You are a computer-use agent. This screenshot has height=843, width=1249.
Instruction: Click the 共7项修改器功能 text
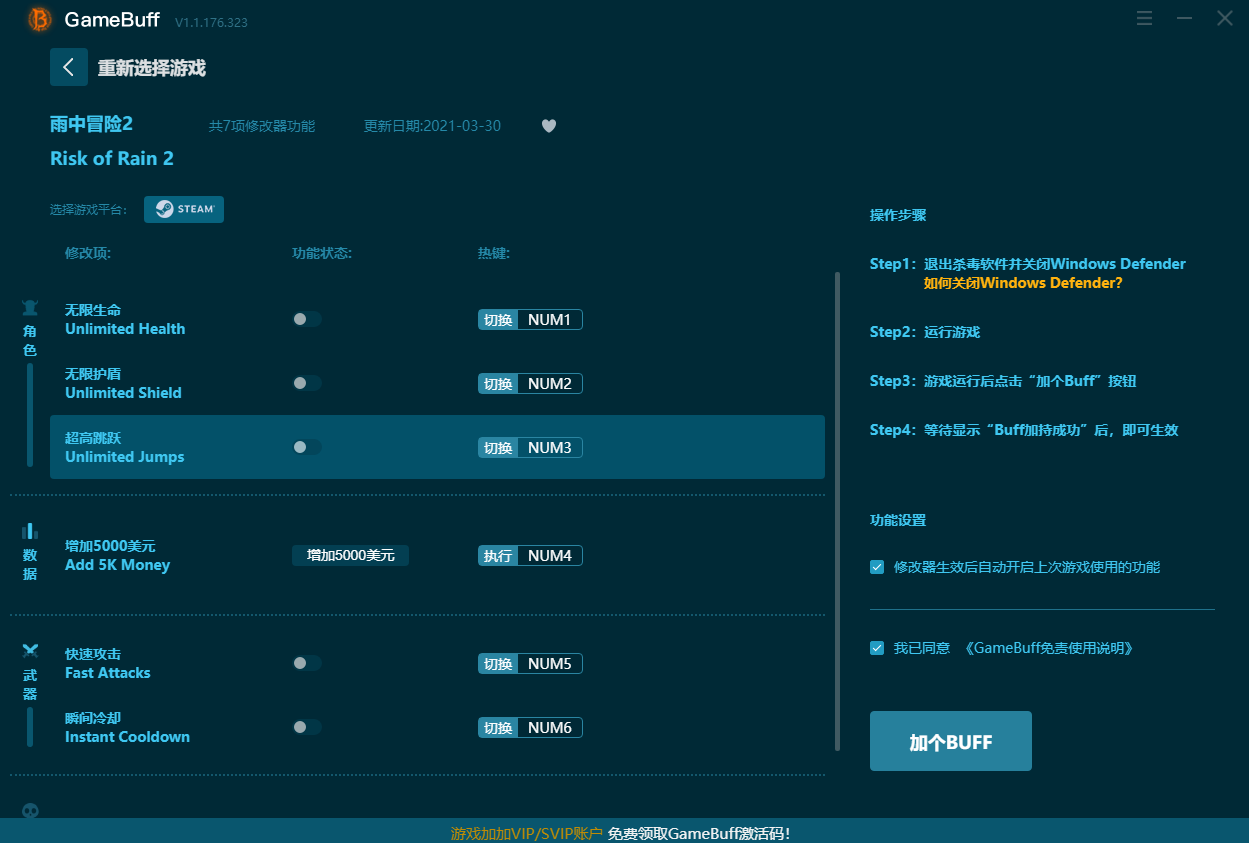[x=262, y=126]
